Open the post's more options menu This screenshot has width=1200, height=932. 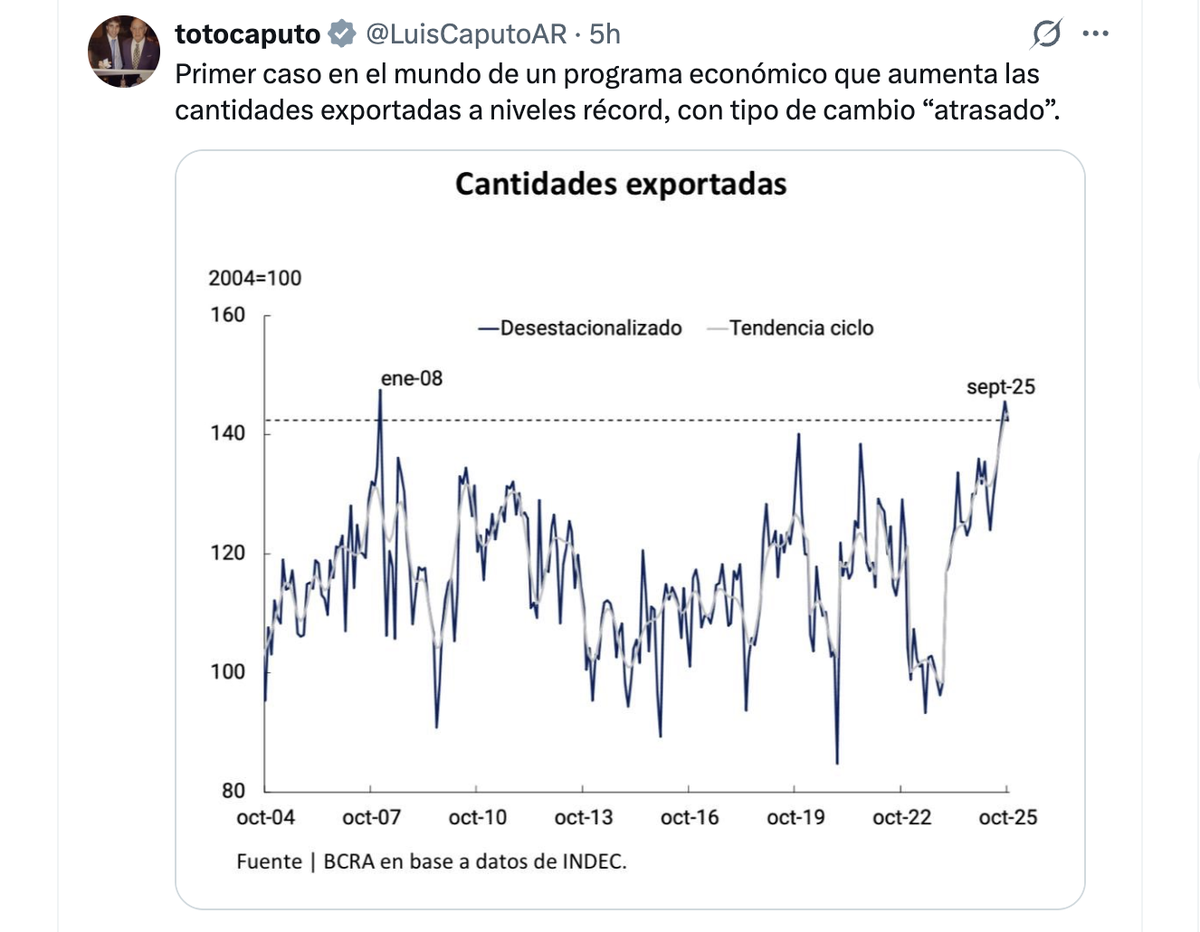[x=1097, y=32]
